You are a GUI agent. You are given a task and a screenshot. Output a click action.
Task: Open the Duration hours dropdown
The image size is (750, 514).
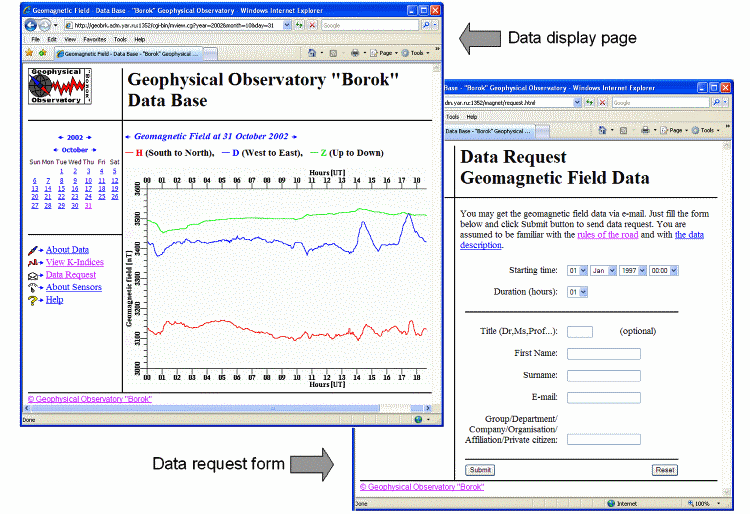(577, 292)
